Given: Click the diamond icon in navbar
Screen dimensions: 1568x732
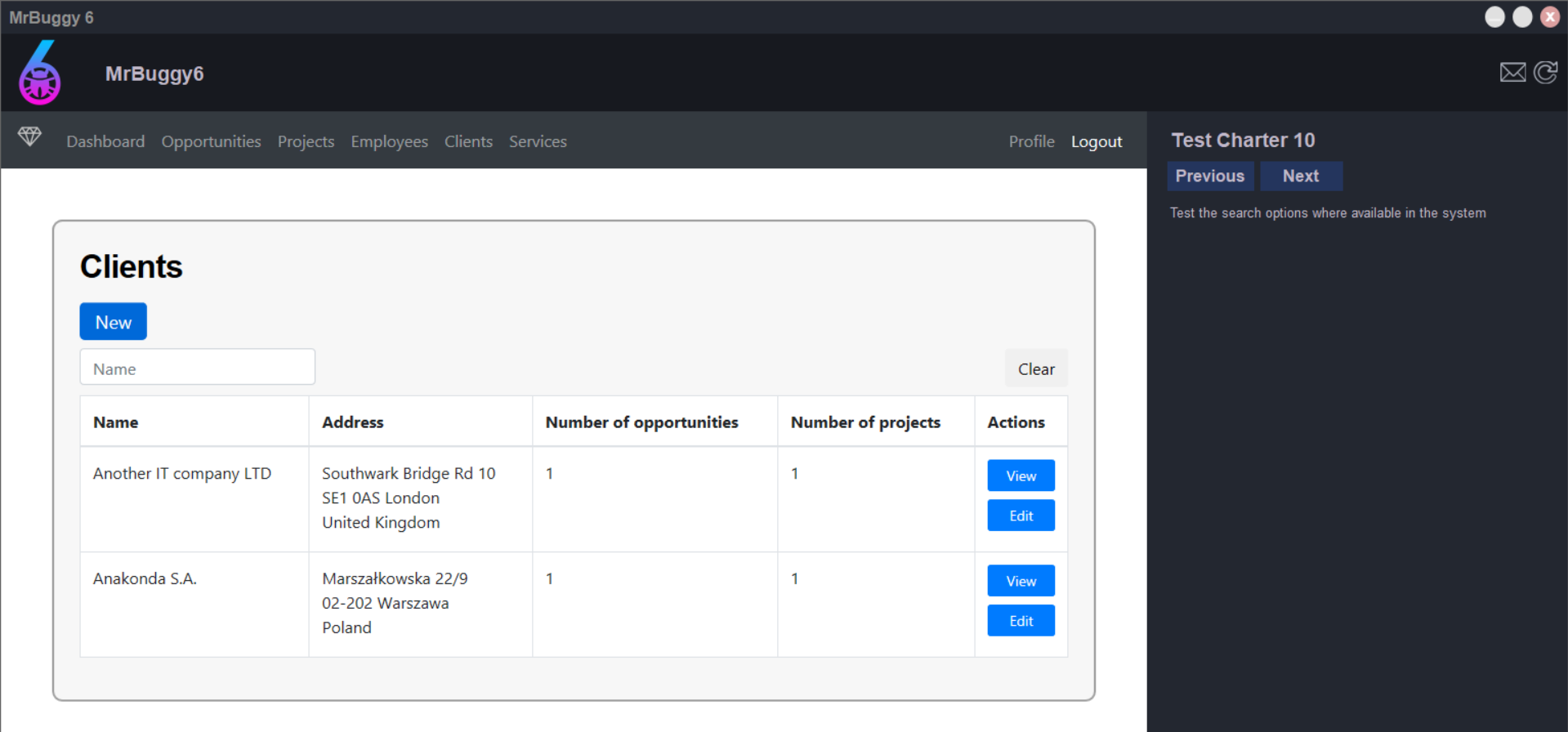Looking at the screenshot, I should [x=29, y=136].
